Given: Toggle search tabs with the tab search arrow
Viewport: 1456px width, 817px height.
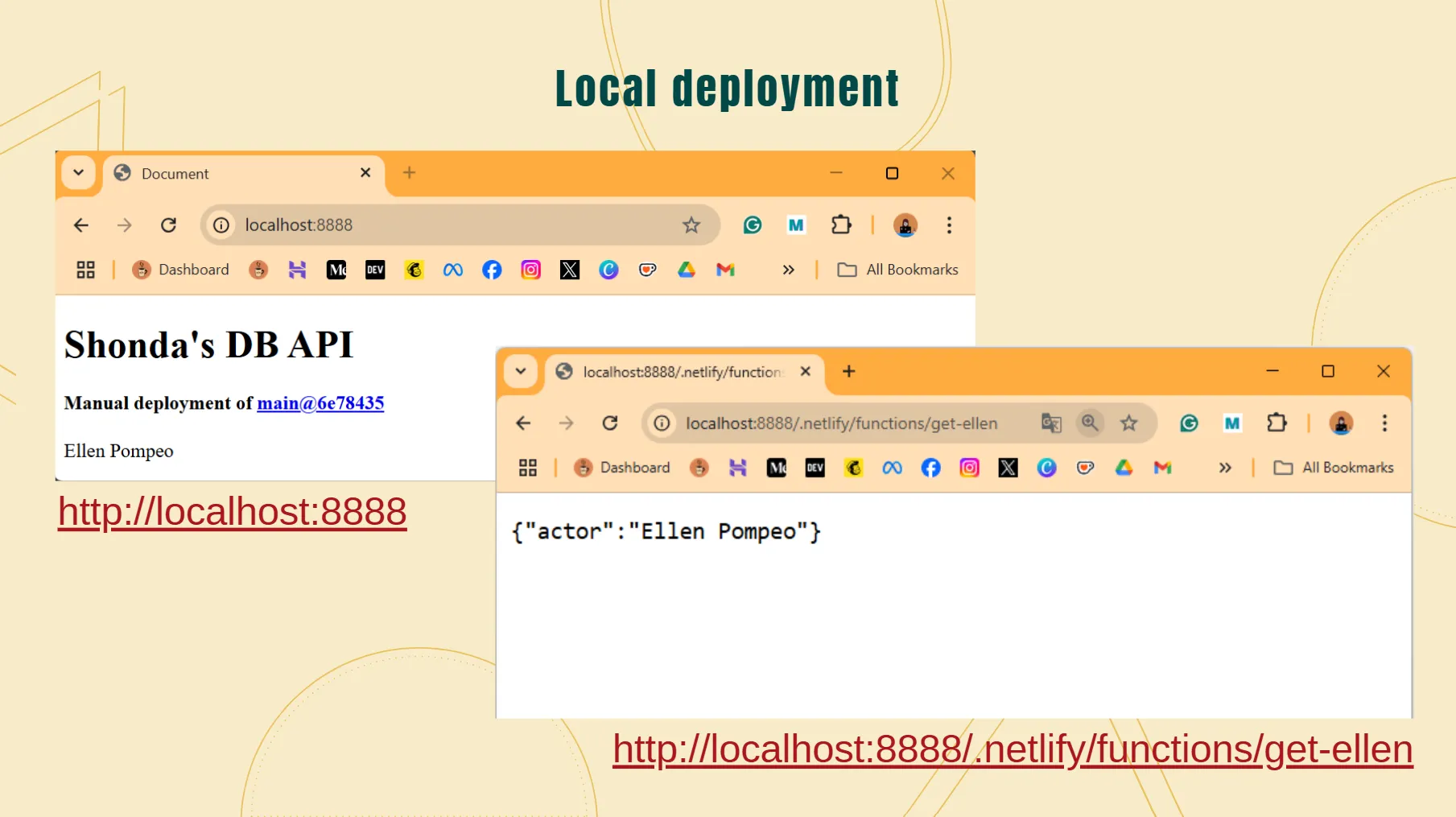Looking at the screenshot, I should [521, 371].
